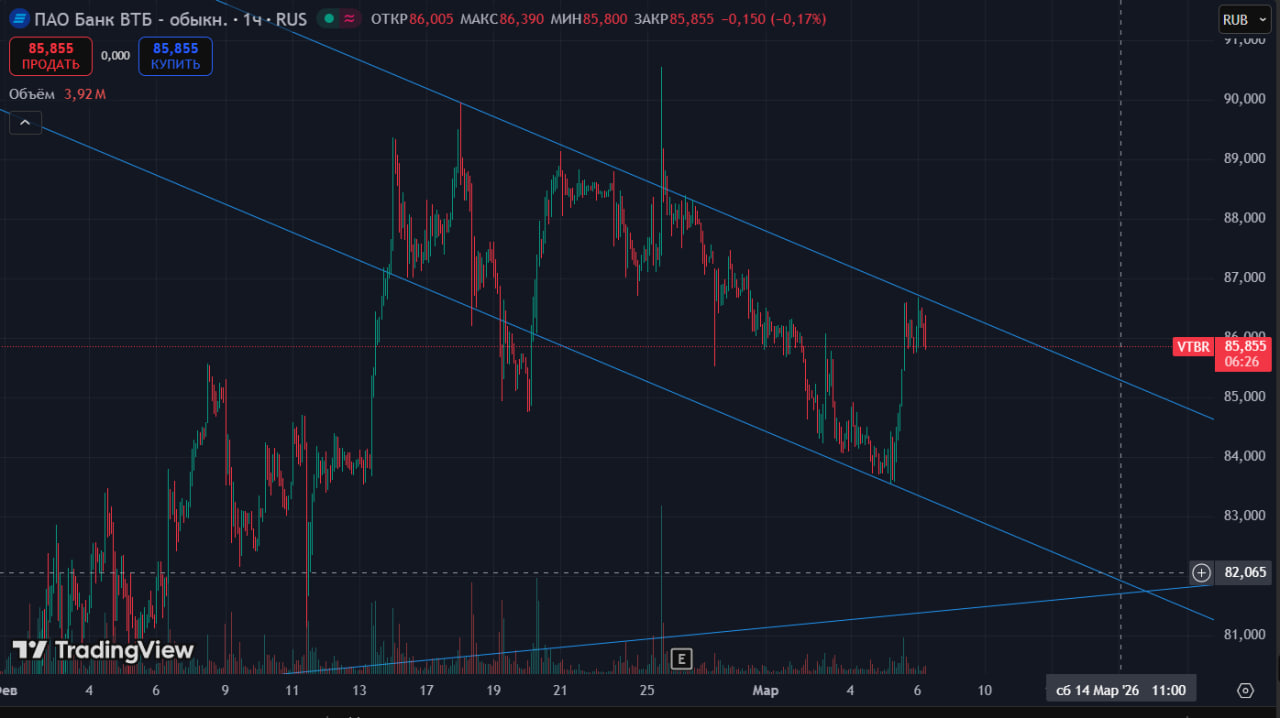Click the volume value 3,92 M
Image resolution: width=1280 pixels, height=718 pixels.
click(85, 94)
